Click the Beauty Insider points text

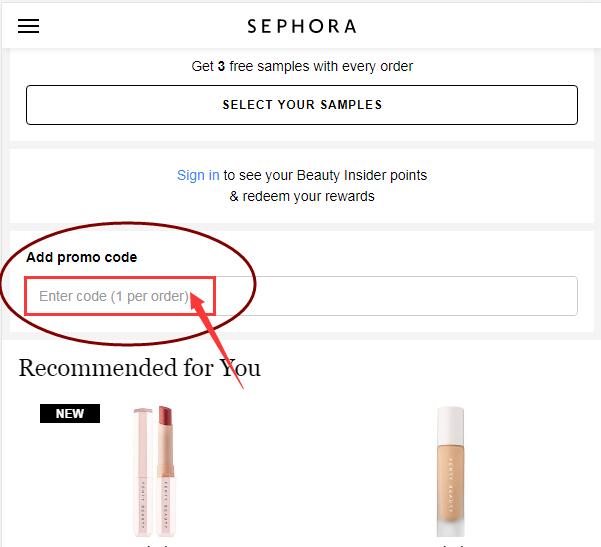(x=361, y=175)
